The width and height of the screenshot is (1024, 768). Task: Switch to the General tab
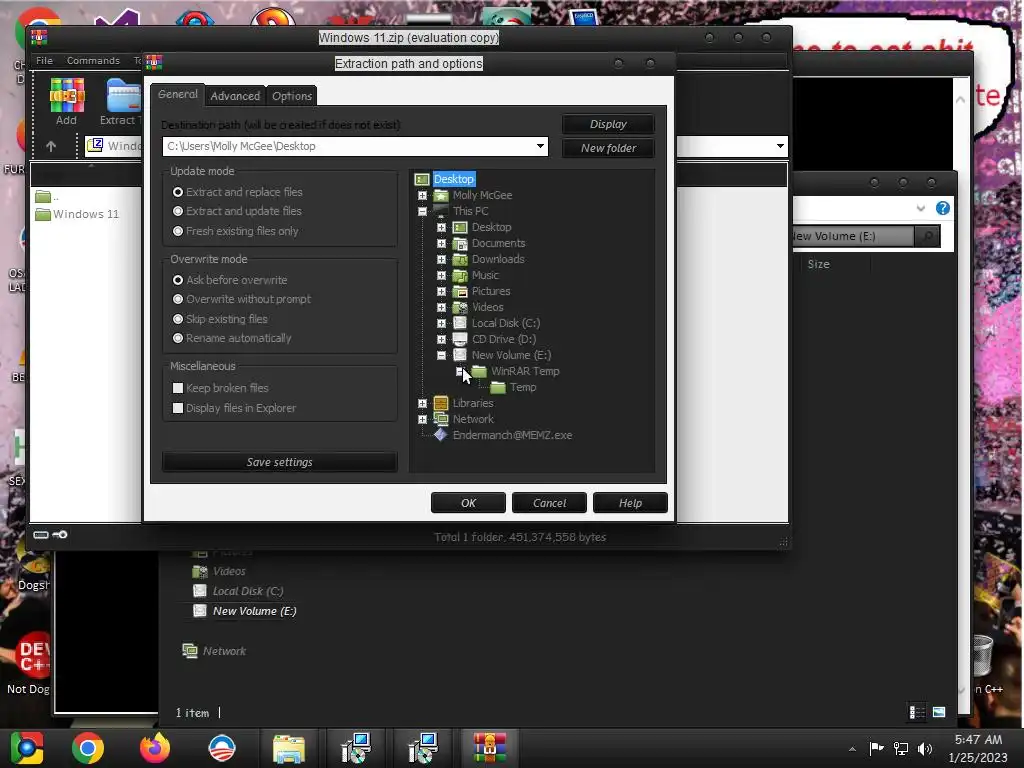coord(178,94)
